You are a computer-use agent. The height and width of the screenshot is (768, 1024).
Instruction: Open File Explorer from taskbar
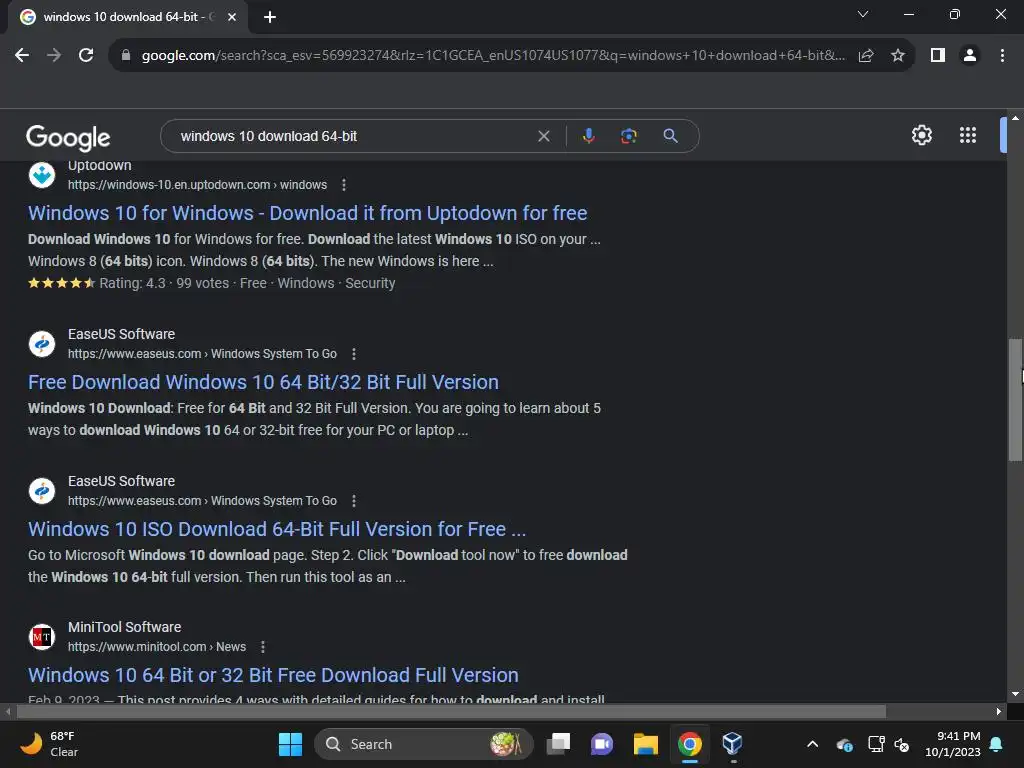tap(645, 744)
